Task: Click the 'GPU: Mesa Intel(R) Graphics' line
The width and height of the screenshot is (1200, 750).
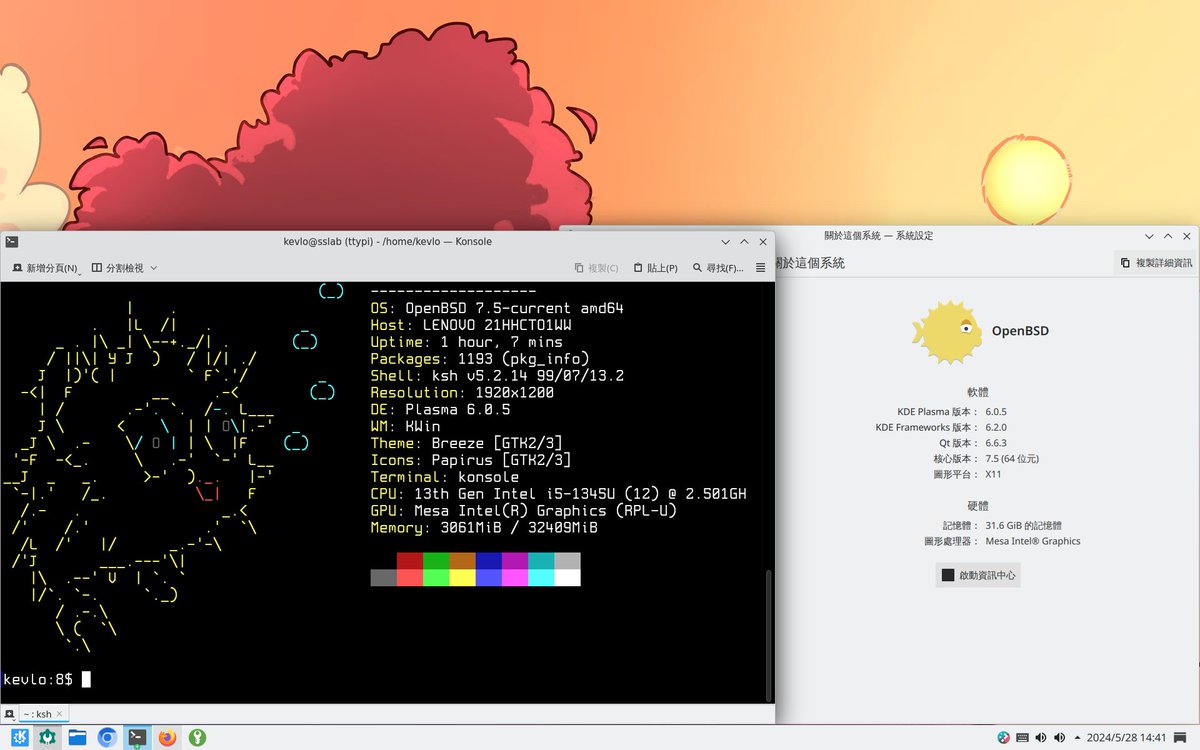Action: 523,511
